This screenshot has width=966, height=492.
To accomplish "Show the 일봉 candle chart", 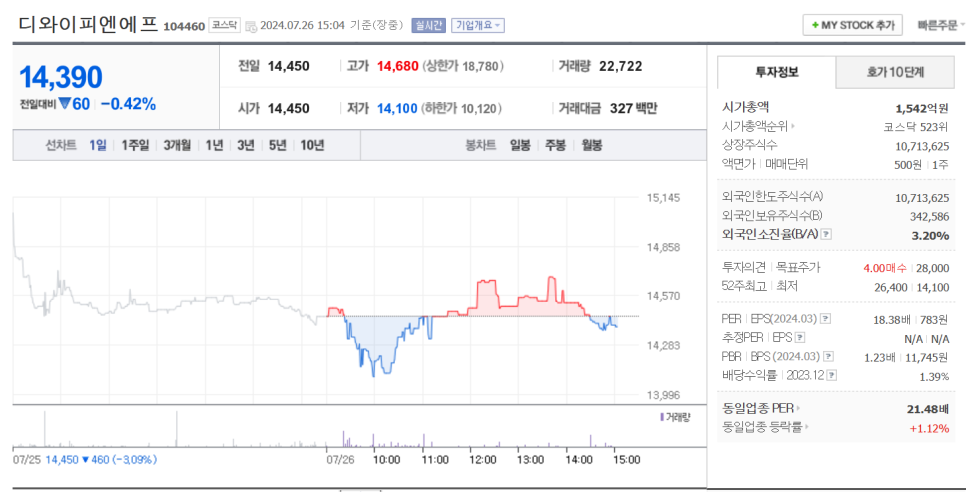I will pyautogui.click(x=520, y=145).
